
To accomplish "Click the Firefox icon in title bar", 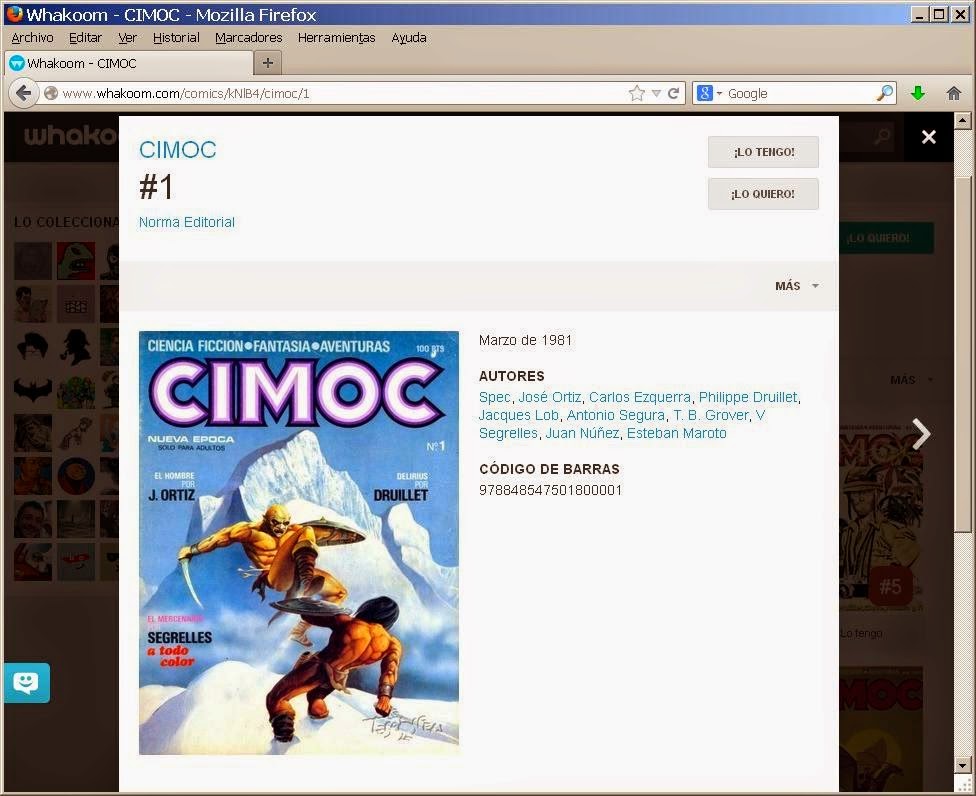I will tap(14, 14).
